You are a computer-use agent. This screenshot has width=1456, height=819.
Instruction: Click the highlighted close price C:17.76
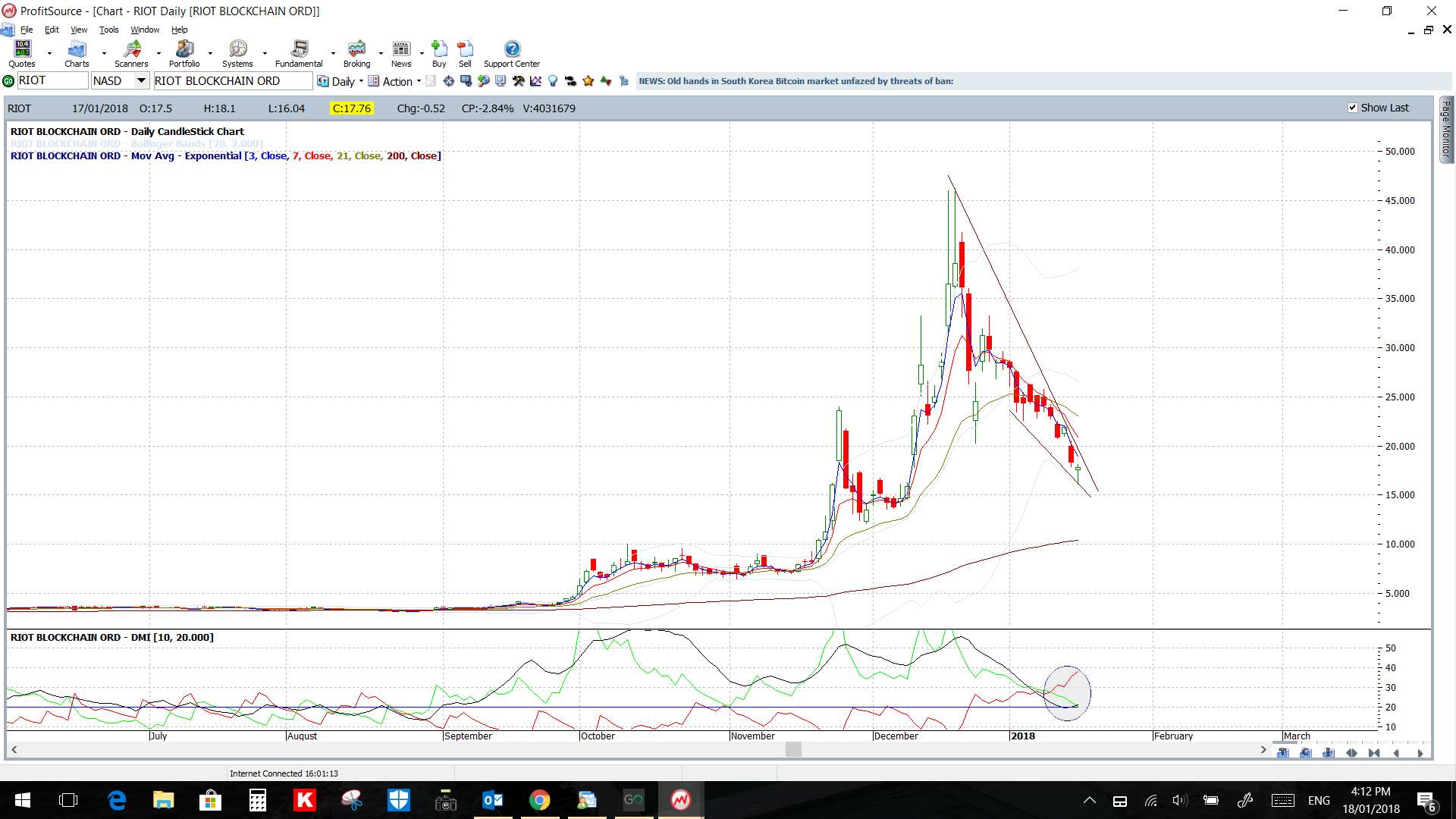352,108
